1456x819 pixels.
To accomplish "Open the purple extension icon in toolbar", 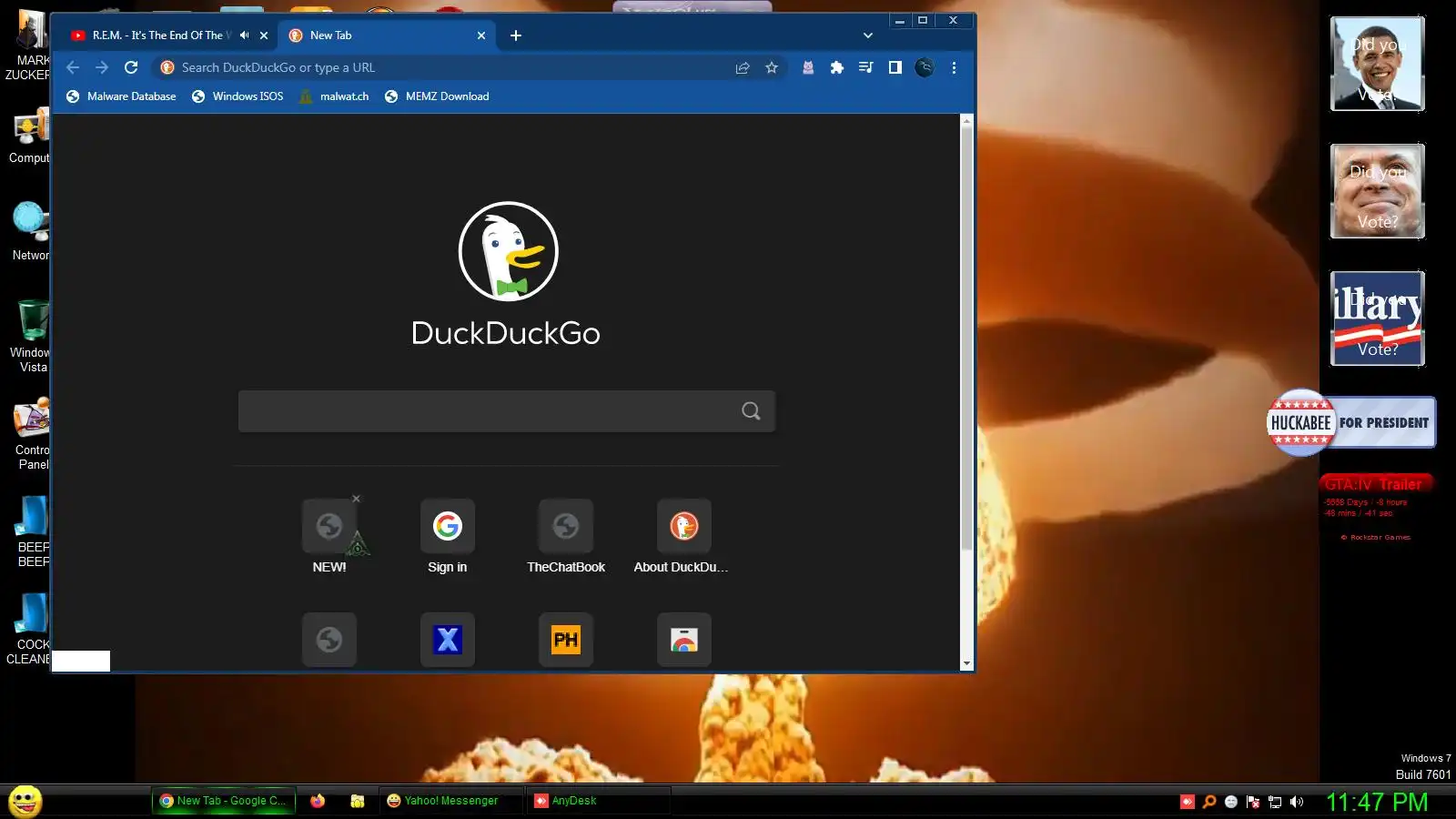I will 807,67.
